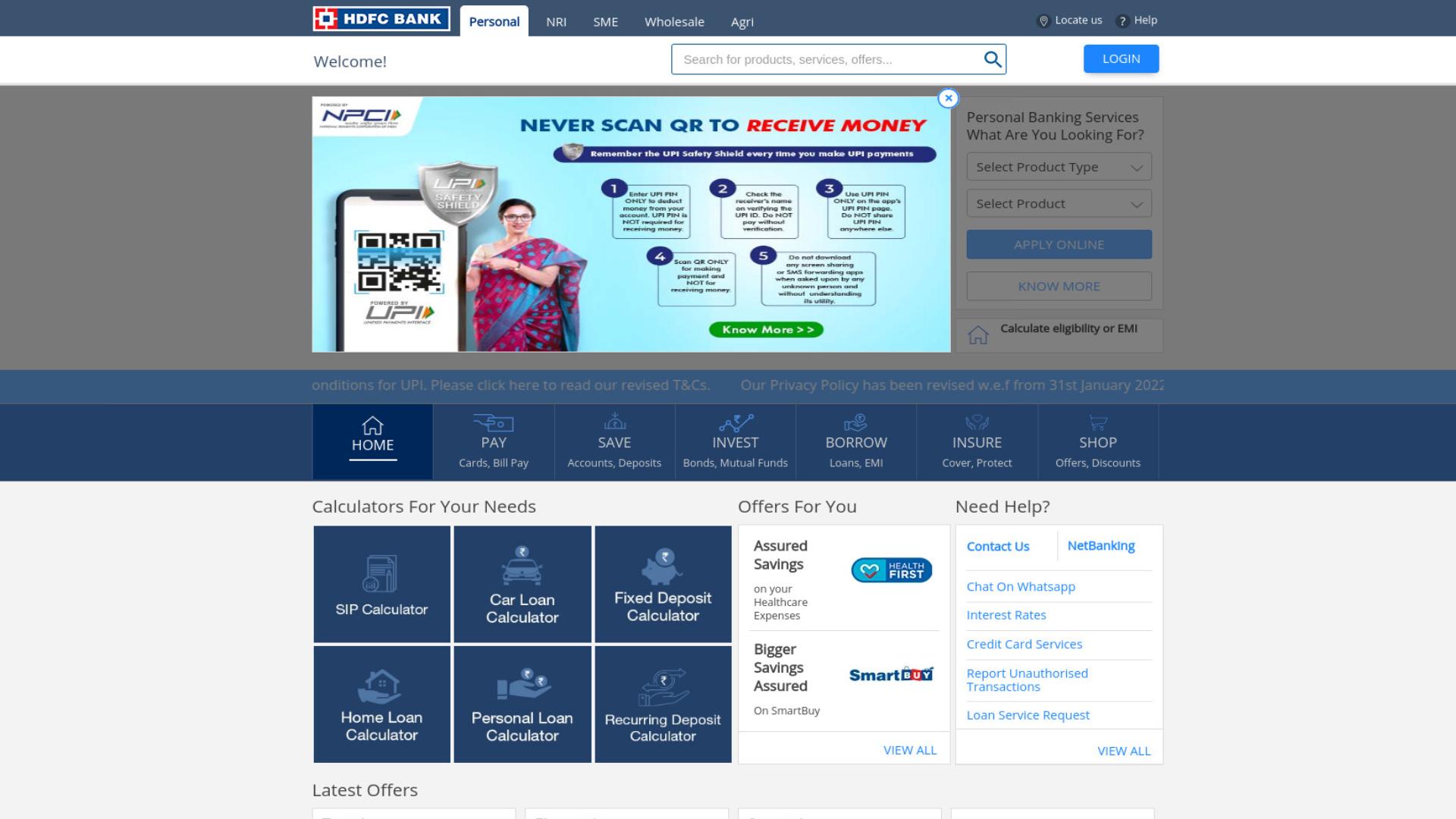
Task: Click the Locate us text link
Action: 1078,20
